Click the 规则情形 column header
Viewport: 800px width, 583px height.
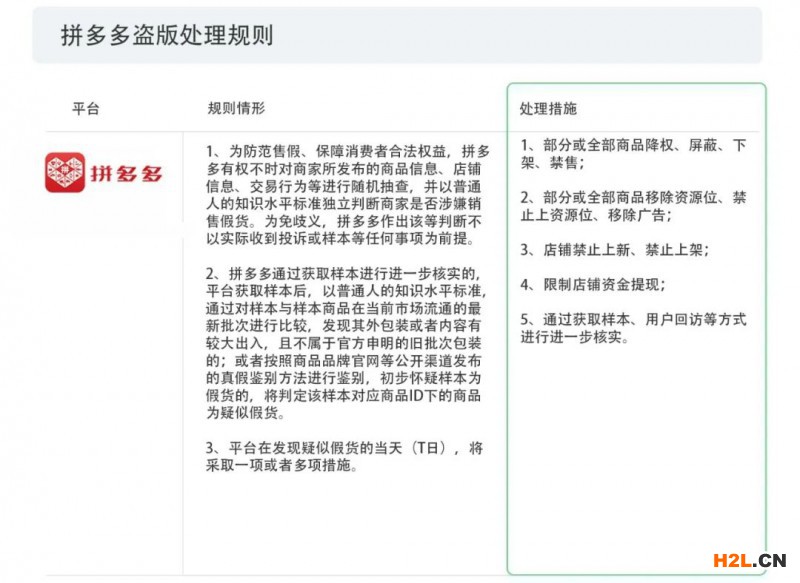[236, 108]
